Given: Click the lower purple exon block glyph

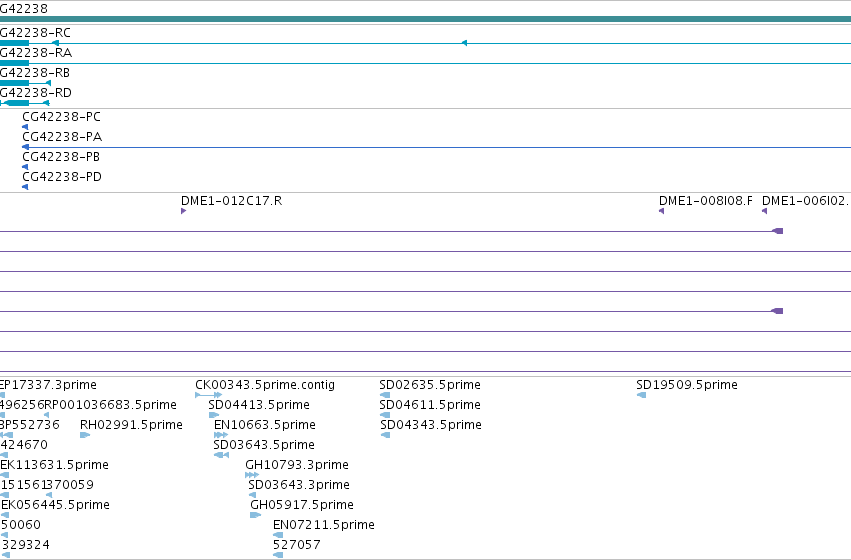Looking at the screenshot, I should point(778,311).
